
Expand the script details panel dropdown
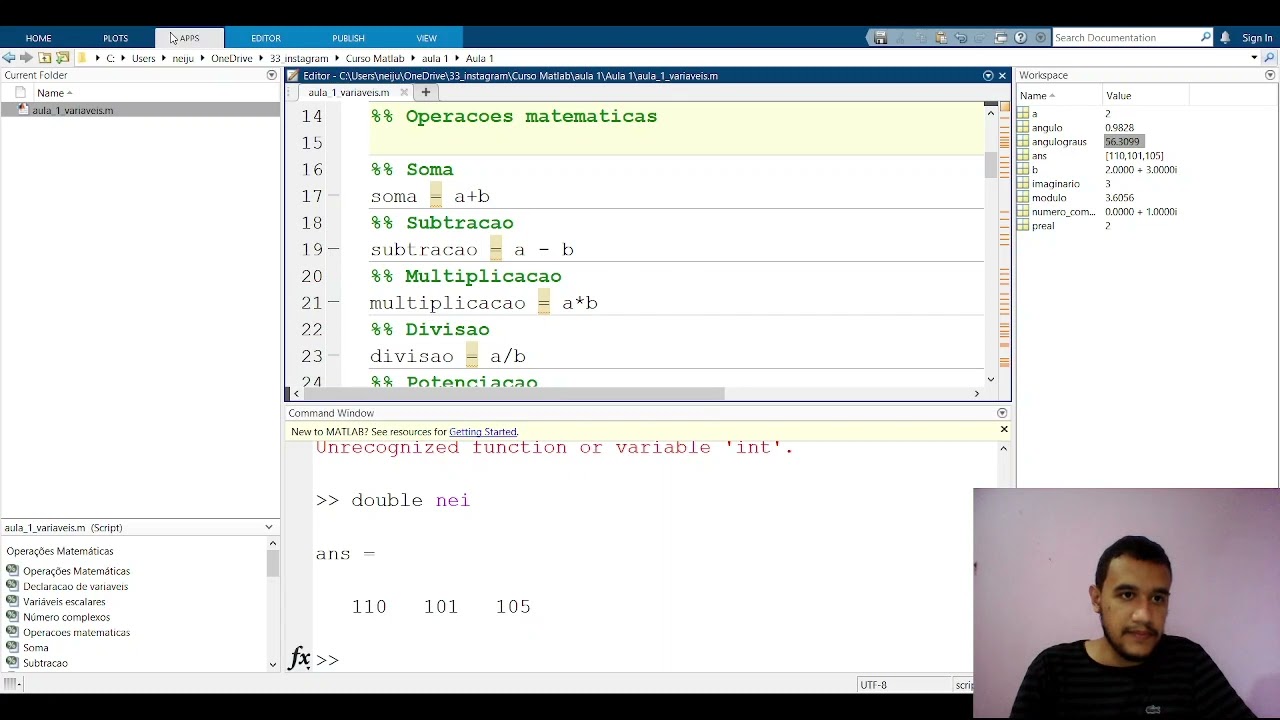tap(268, 527)
